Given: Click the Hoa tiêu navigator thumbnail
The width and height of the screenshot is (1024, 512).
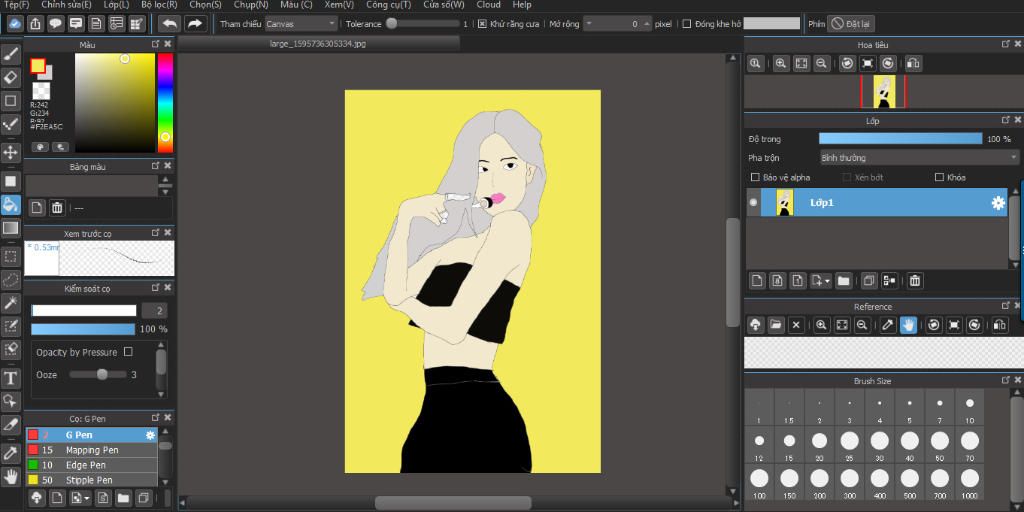Looking at the screenshot, I should click(x=884, y=91).
